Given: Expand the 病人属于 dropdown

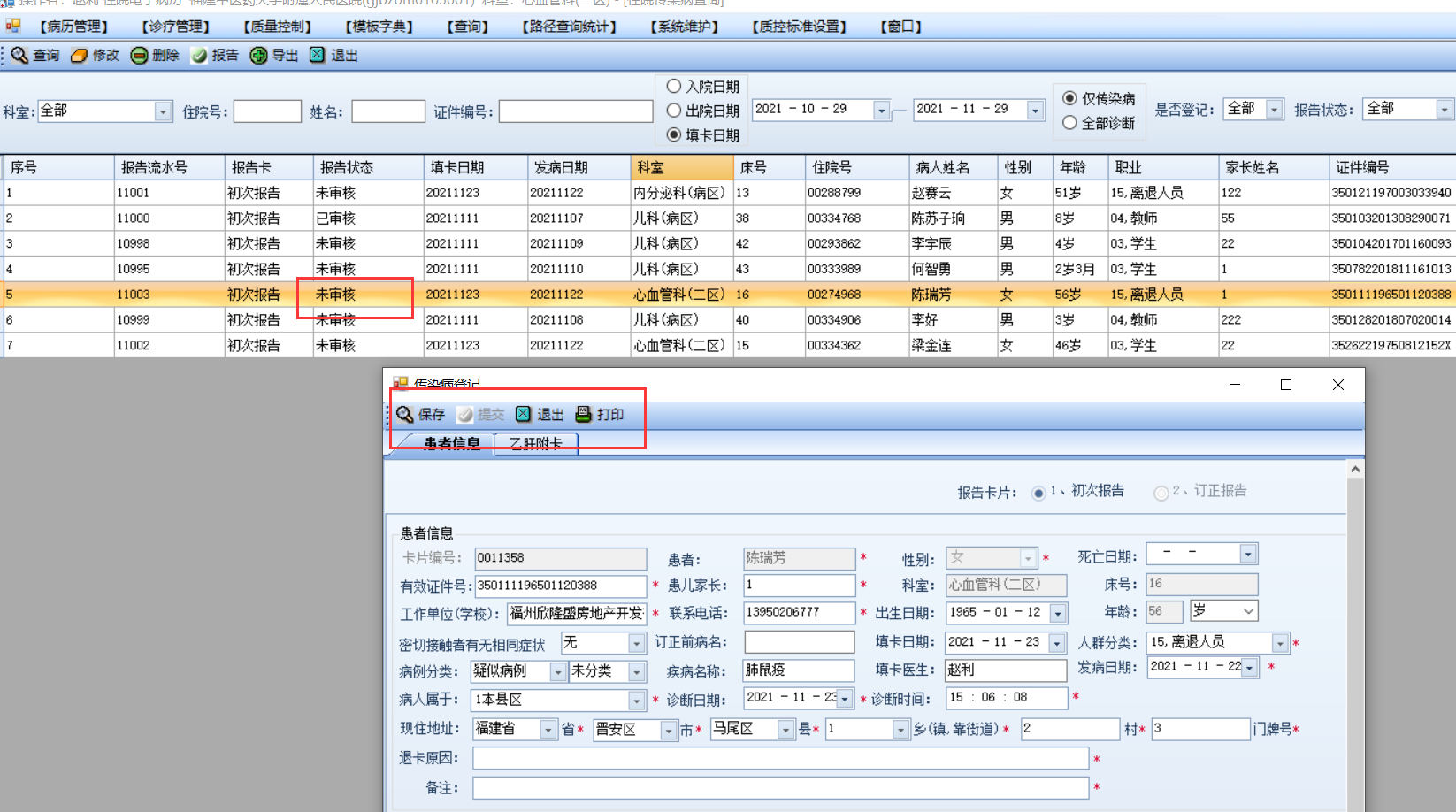Looking at the screenshot, I should coord(637,701).
